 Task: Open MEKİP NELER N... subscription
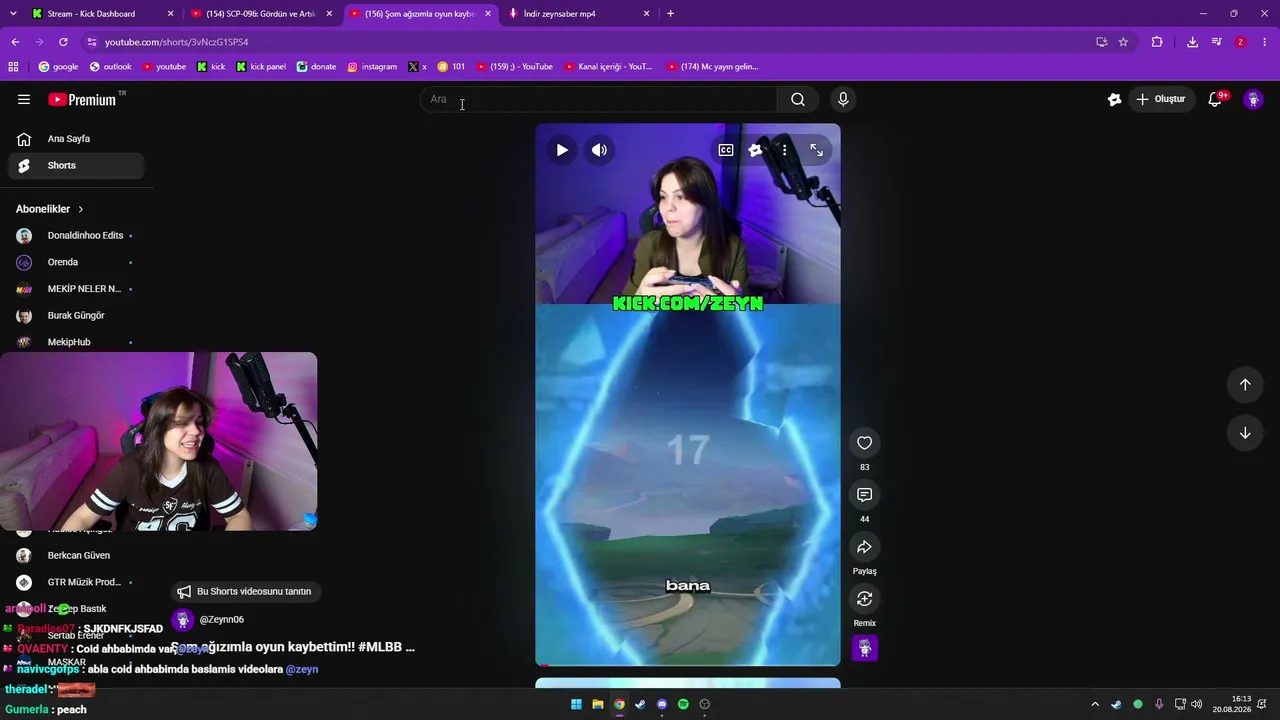pos(76,289)
